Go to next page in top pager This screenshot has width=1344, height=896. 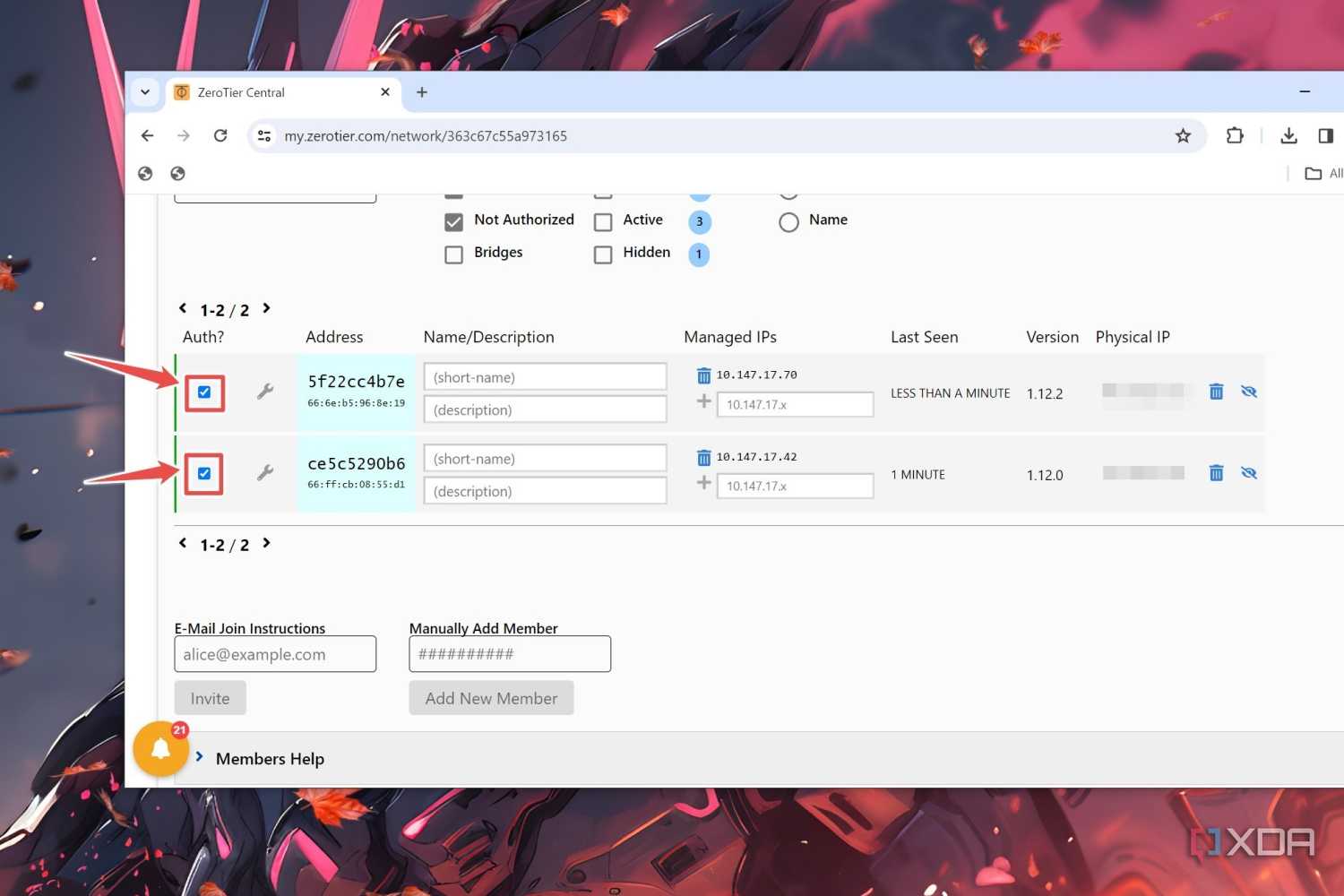coord(266,308)
